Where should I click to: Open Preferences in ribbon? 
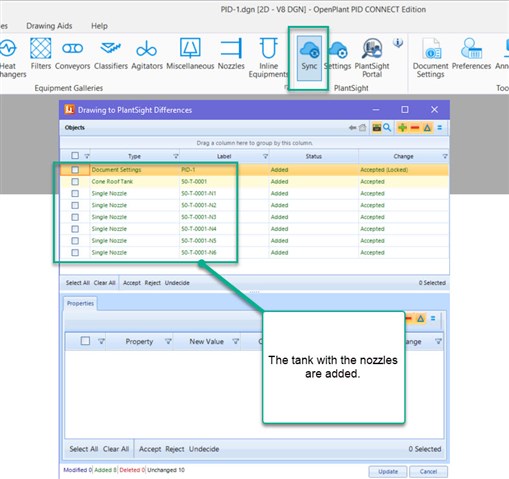coord(471,54)
